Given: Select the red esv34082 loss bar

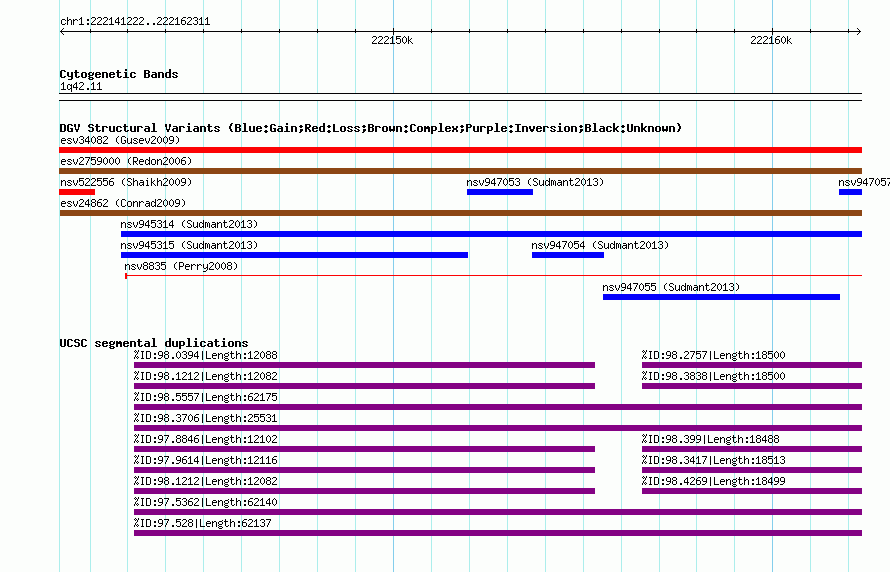Looking at the screenshot, I should pyautogui.click(x=460, y=150).
